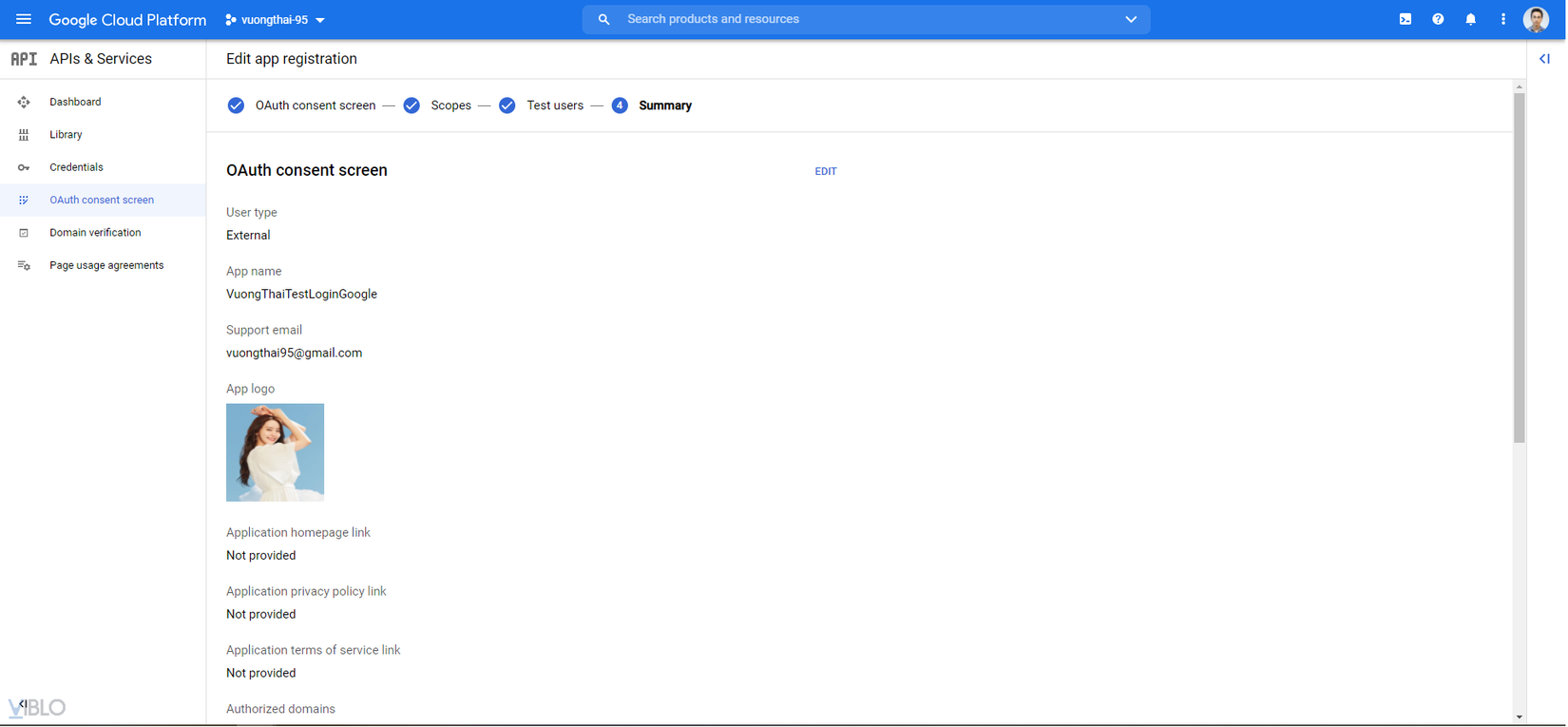Click the OAuth consent screen step checkmark
The height and width of the screenshot is (727, 1568).
[x=236, y=105]
